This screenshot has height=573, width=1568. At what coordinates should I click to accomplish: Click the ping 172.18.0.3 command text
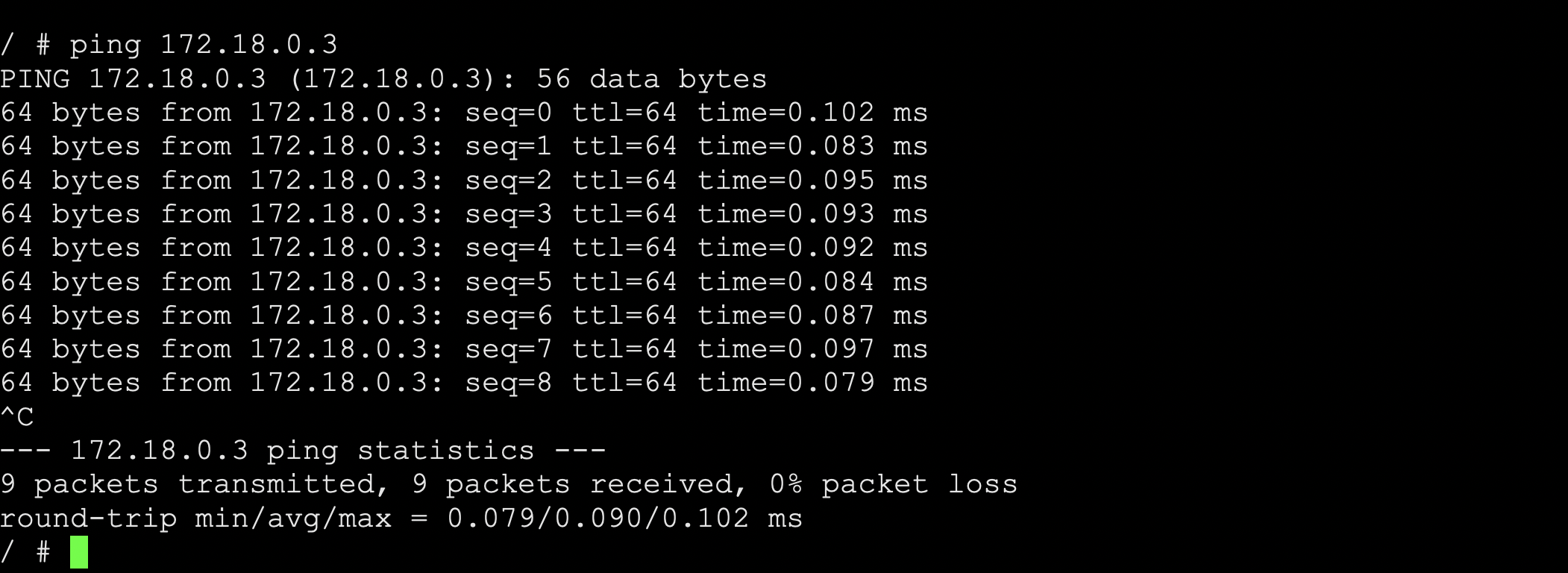(x=203, y=45)
